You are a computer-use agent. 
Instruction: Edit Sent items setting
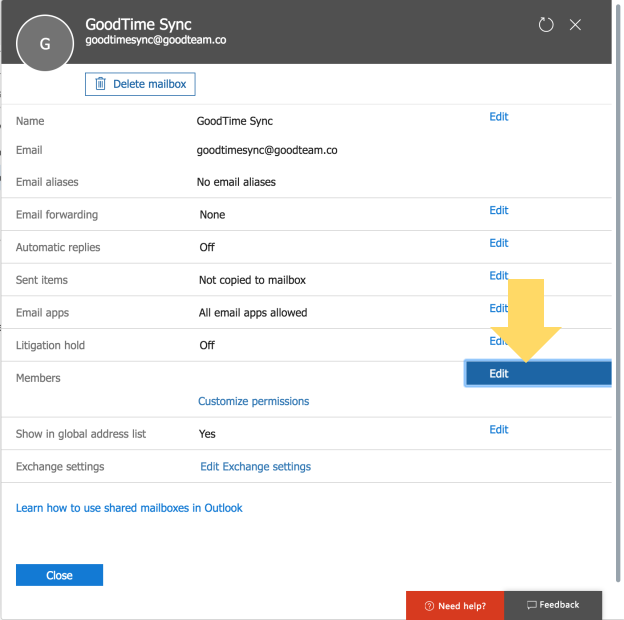[498, 276]
